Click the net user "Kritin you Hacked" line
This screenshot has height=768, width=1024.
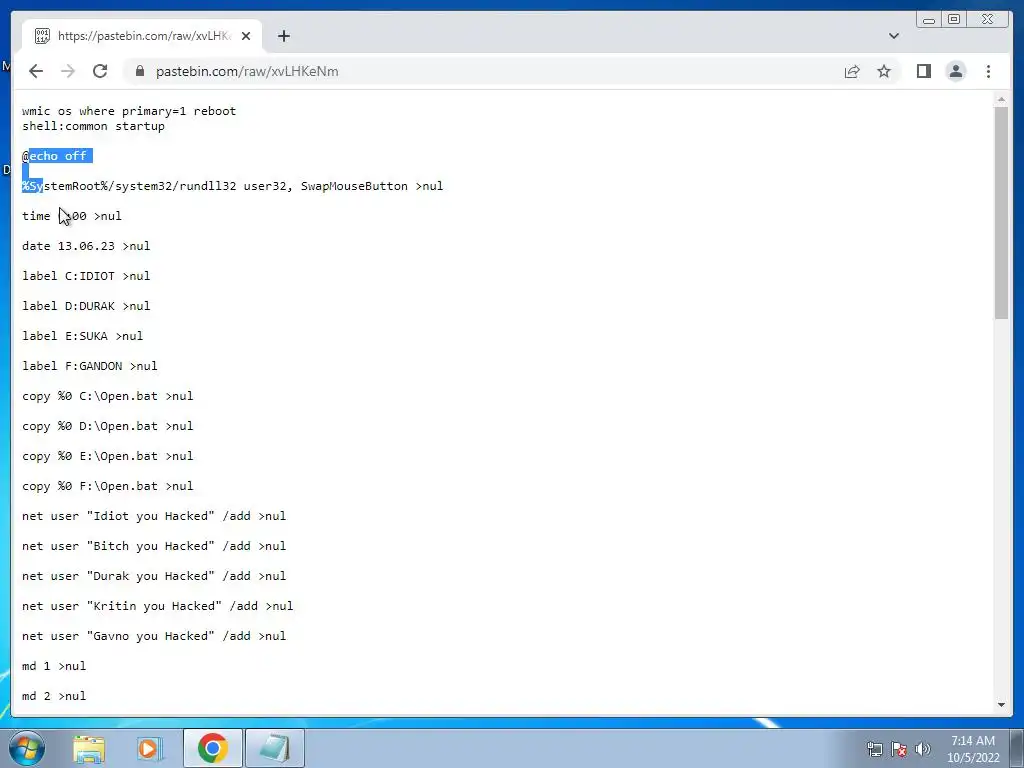[157, 607]
